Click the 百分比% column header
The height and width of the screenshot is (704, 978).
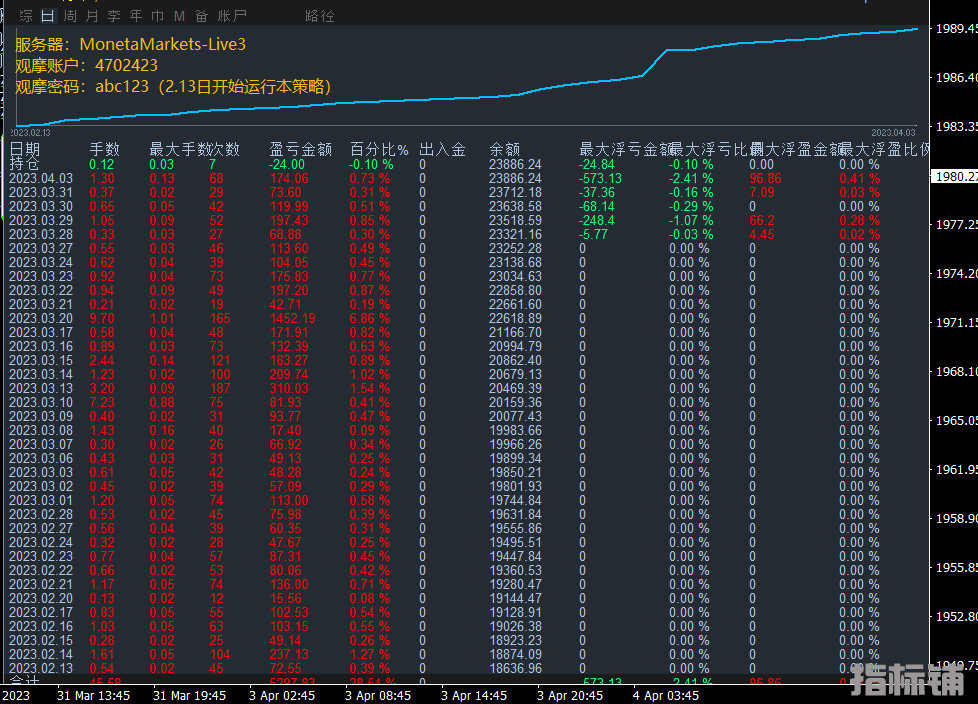pyautogui.click(x=379, y=149)
